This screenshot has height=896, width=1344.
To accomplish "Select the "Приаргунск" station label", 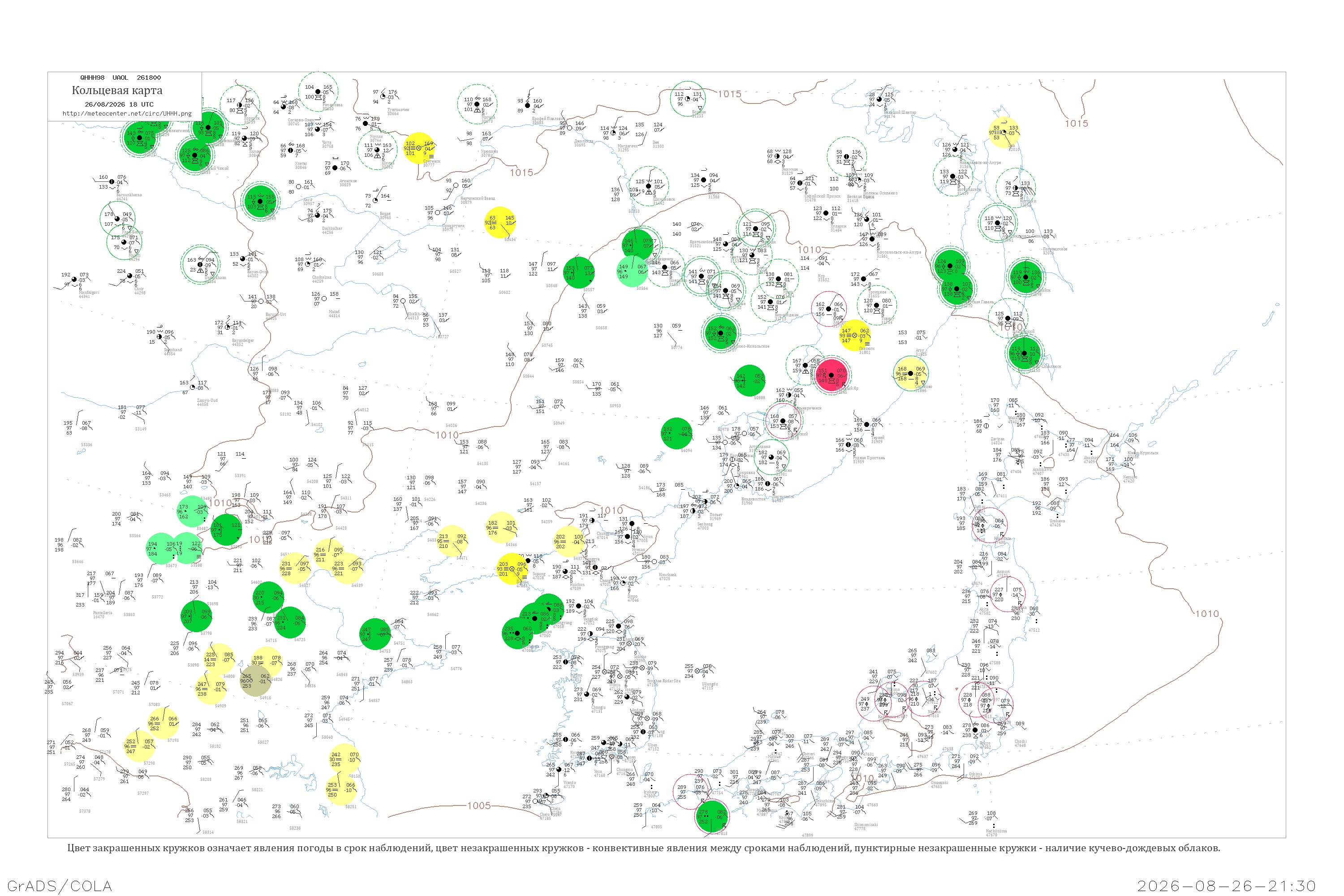I will tap(453, 226).
